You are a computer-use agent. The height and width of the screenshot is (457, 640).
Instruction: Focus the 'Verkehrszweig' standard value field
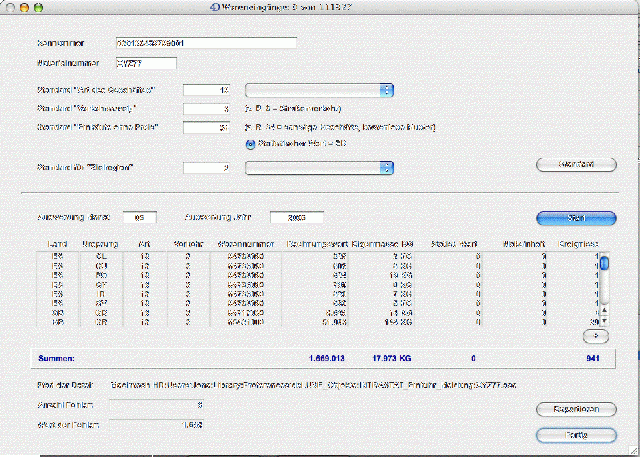(x=208, y=108)
